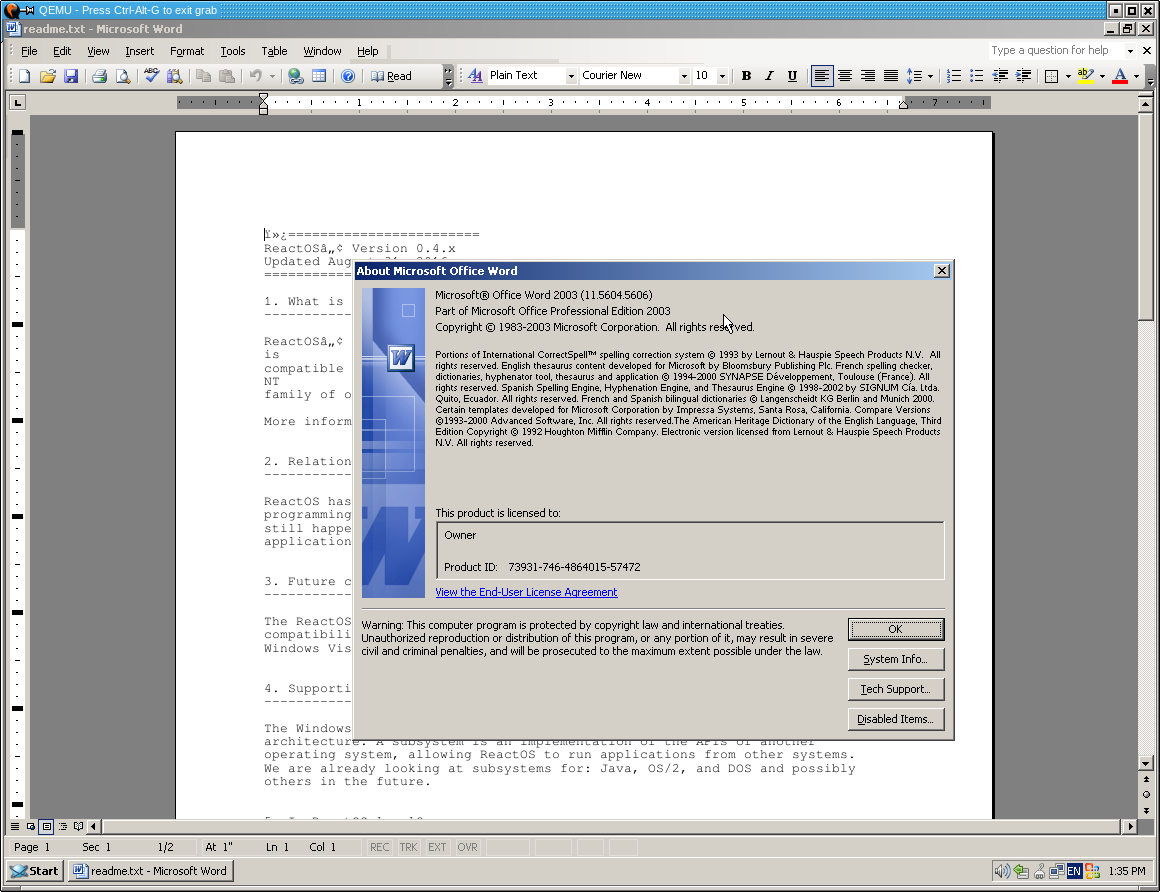
Task: Insert a hyperlink using the globe icon
Action: pos(296,76)
